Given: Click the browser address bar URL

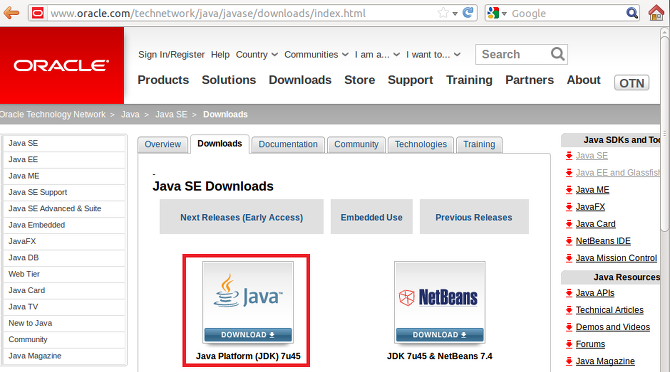Looking at the screenshot, I should pos(208,13).
